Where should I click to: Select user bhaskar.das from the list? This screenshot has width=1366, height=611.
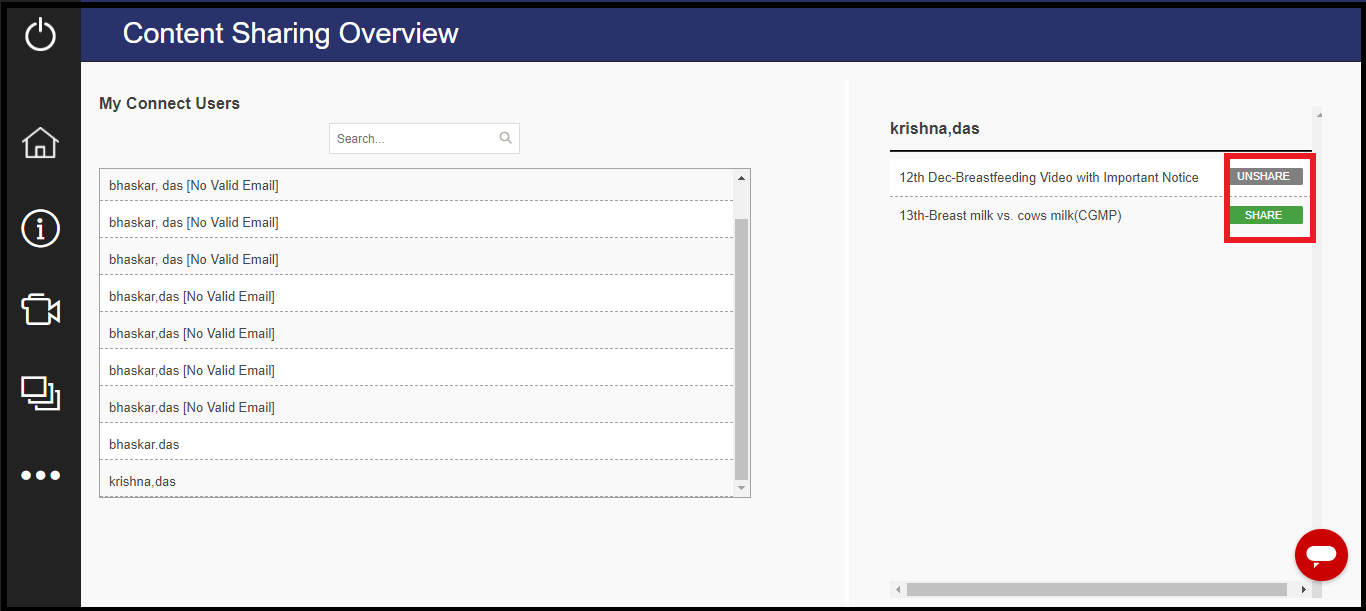144,444
